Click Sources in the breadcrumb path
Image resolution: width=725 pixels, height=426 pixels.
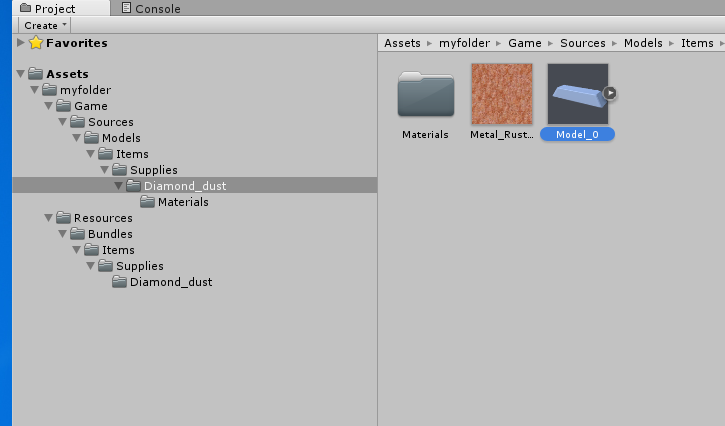(x=583, y=43)
